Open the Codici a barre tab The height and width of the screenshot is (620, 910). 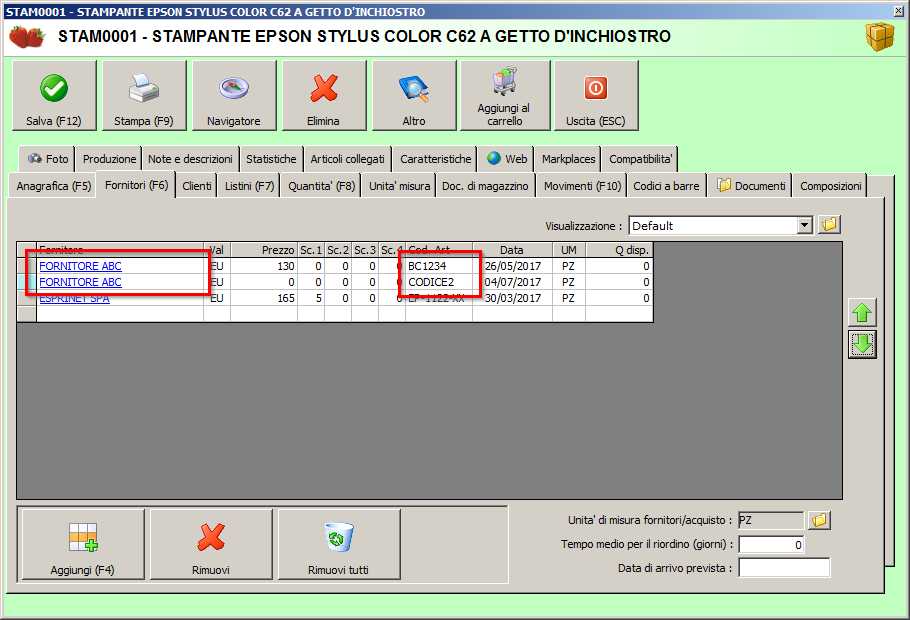pos(666,186)
